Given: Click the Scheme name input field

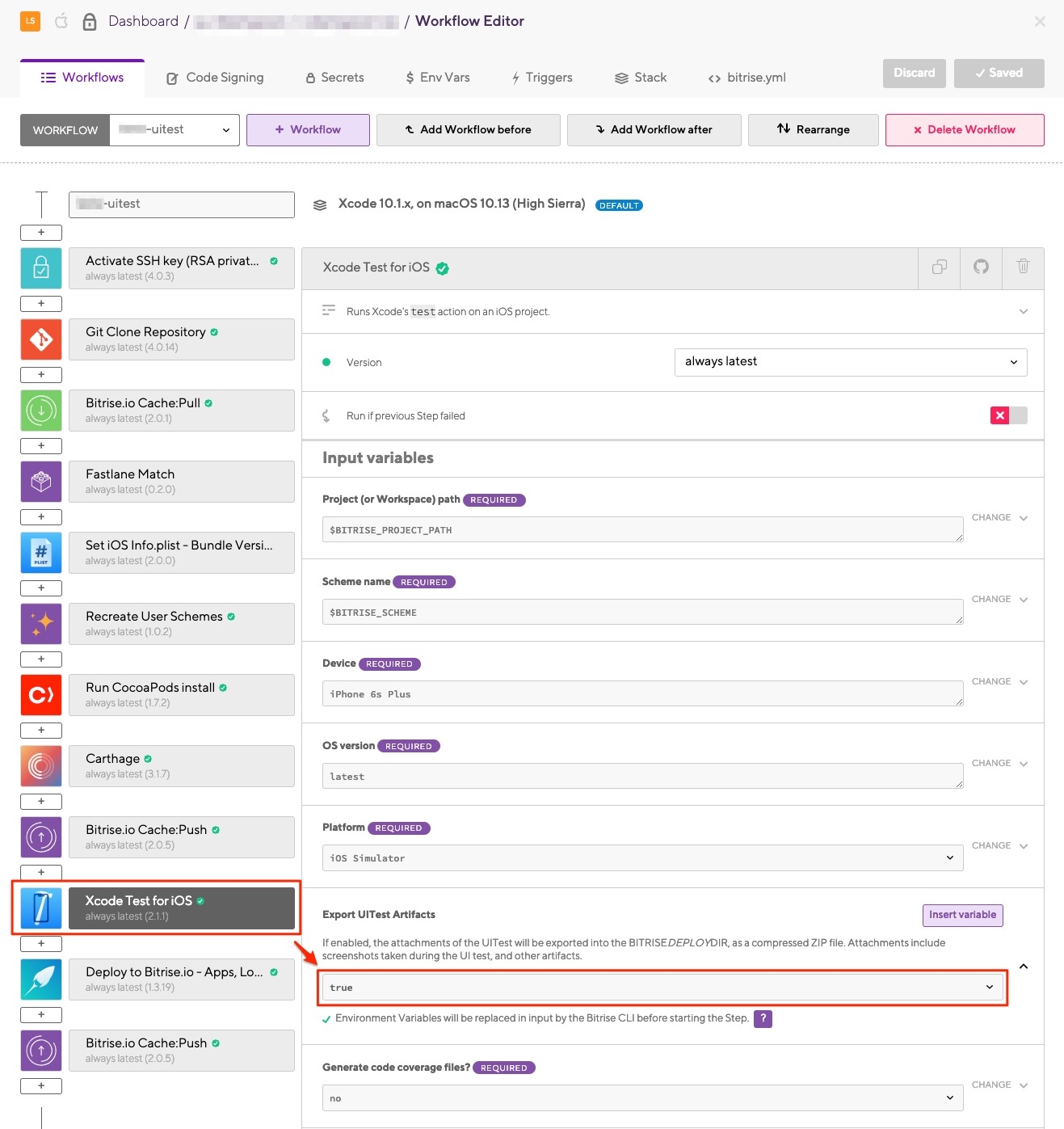Looking at the screenshot, I should [643, 612].
